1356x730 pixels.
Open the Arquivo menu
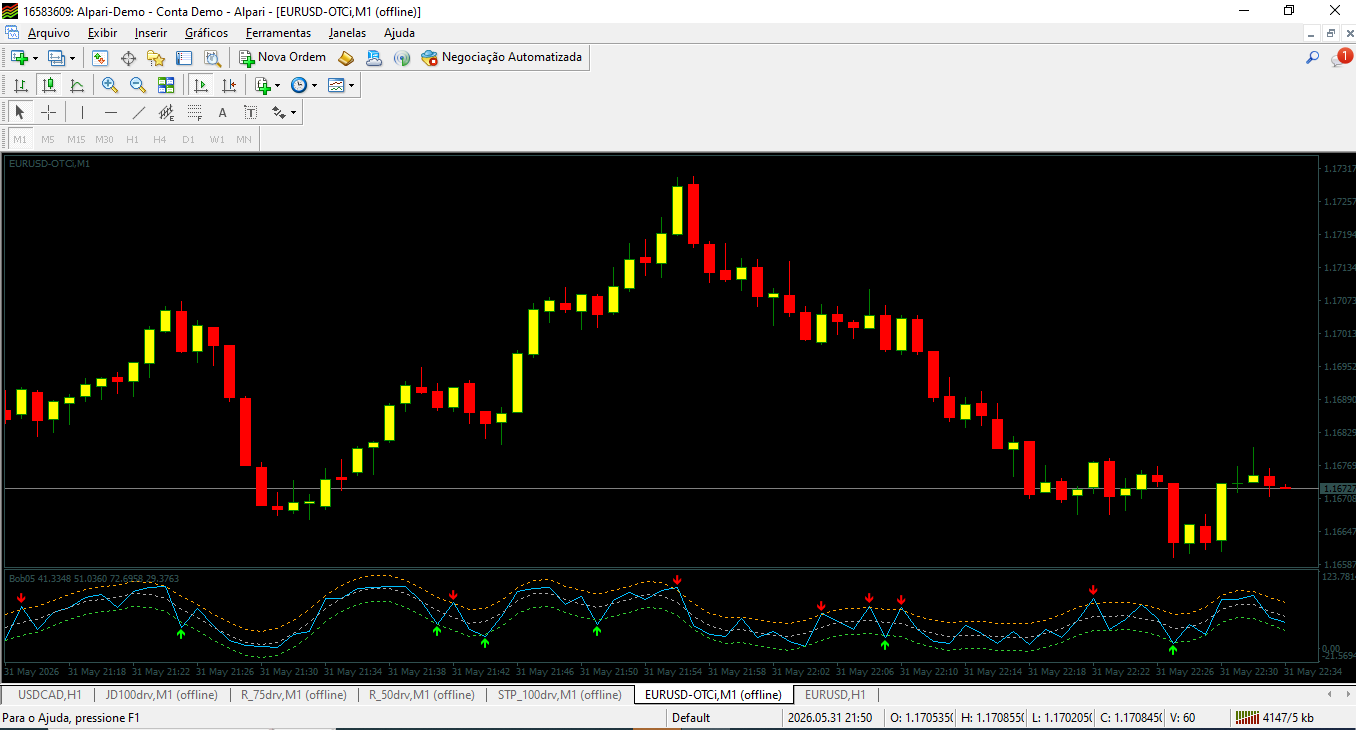click(49, 33)
